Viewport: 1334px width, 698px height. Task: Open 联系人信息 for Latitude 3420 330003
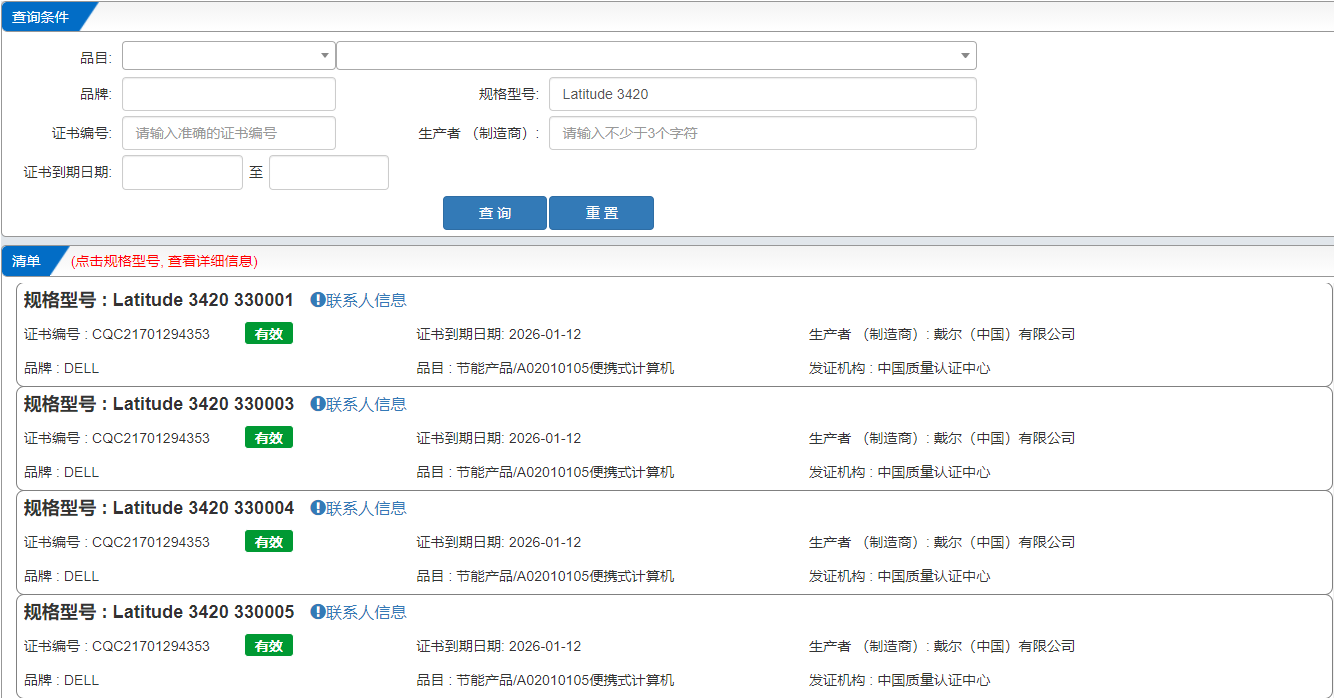(x=366, y=404)
